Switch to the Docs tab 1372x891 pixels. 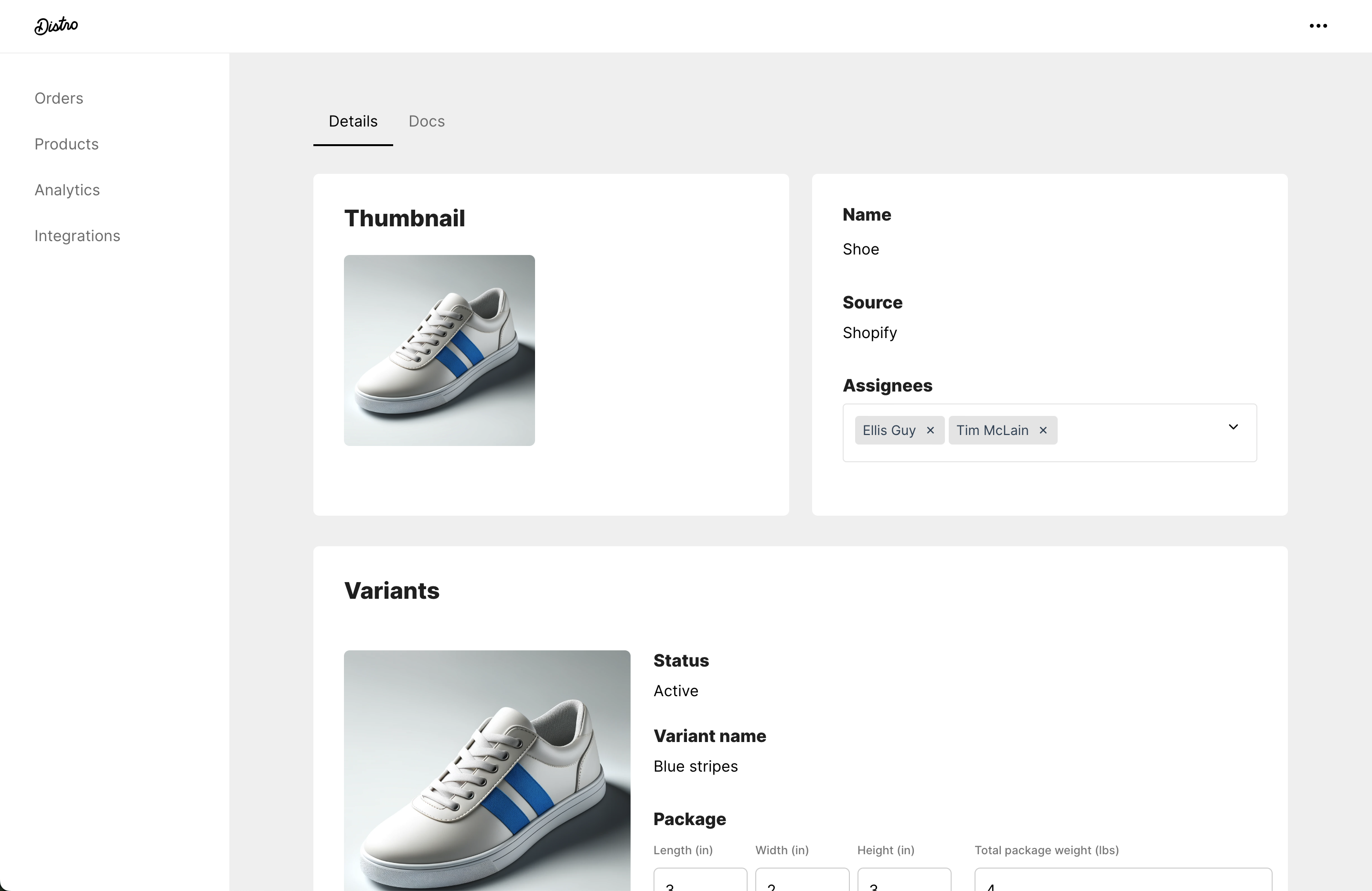tap(426, 122)
